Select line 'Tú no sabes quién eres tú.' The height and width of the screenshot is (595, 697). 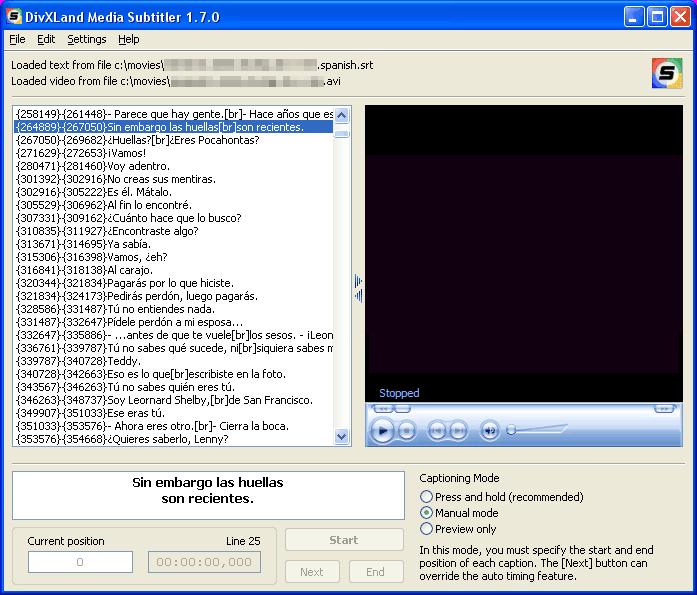click(x=174, y=387)
